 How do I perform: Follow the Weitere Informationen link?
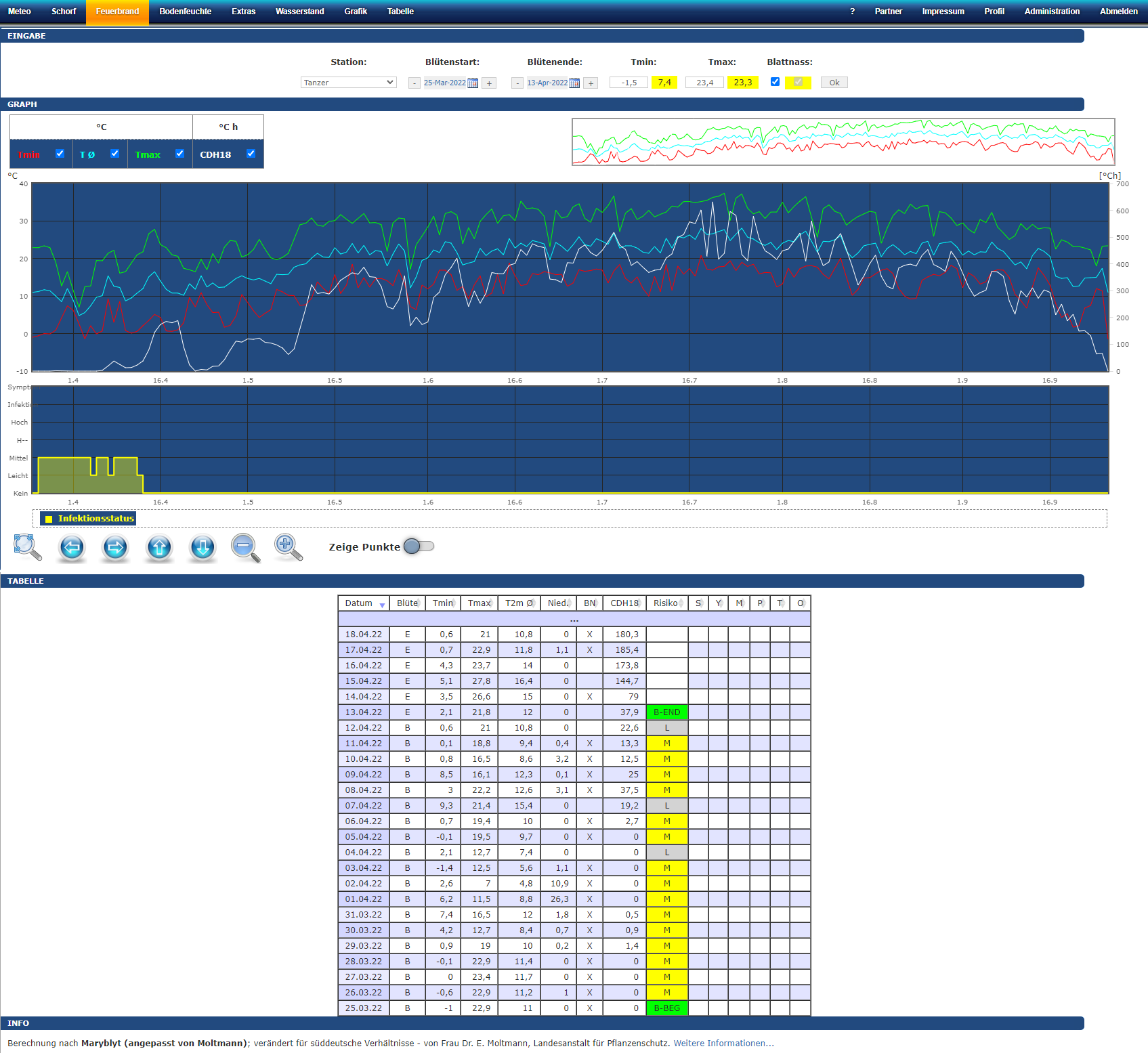point(723,1043)
